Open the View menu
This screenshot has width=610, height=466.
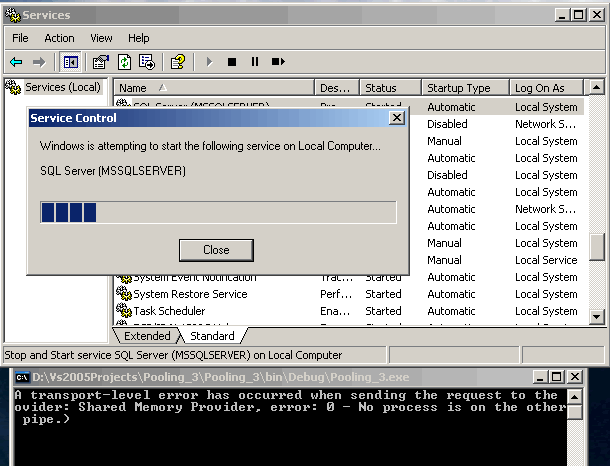[101, 38]
